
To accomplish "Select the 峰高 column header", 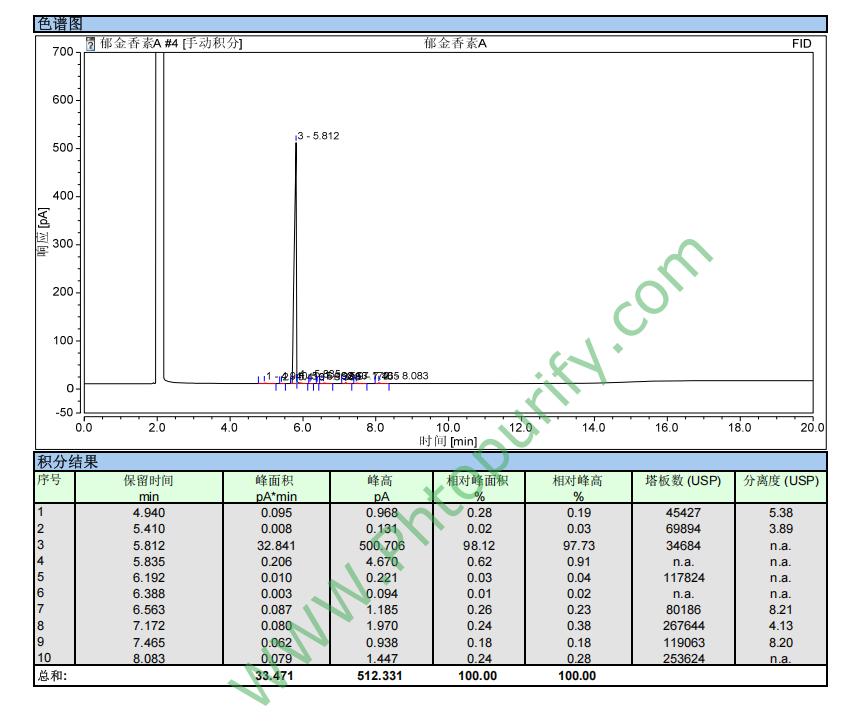I will 380,481.
